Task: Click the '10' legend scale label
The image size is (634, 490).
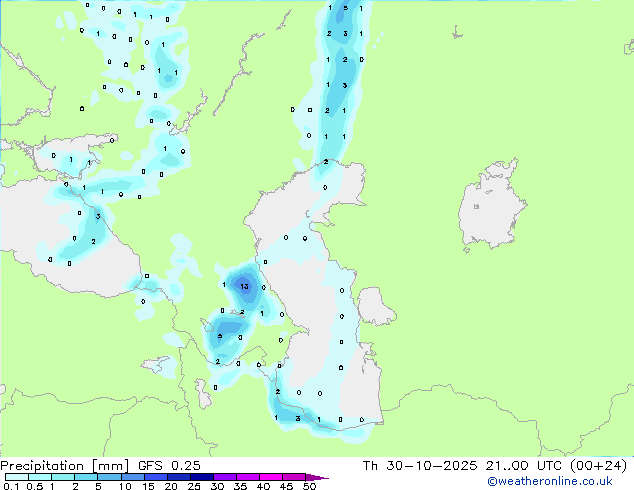Action: point(125,486)
